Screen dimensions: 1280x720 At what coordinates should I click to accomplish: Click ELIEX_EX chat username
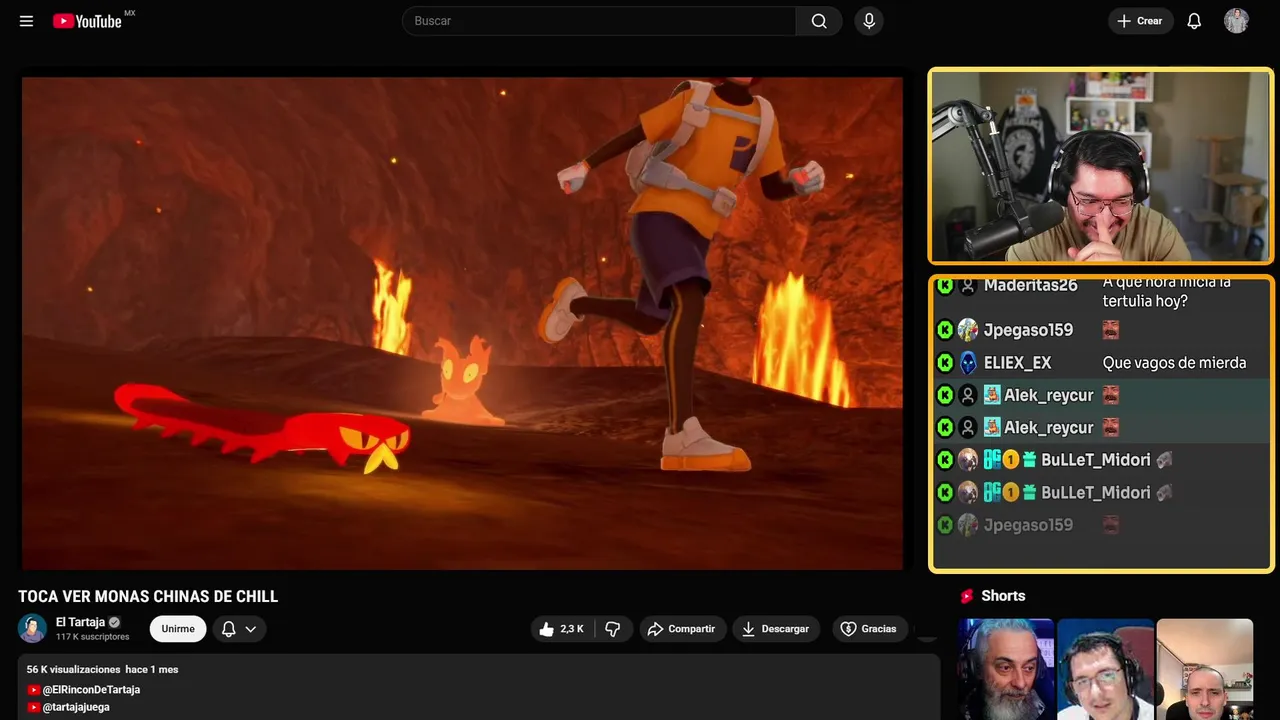(x=1017, y=363)
